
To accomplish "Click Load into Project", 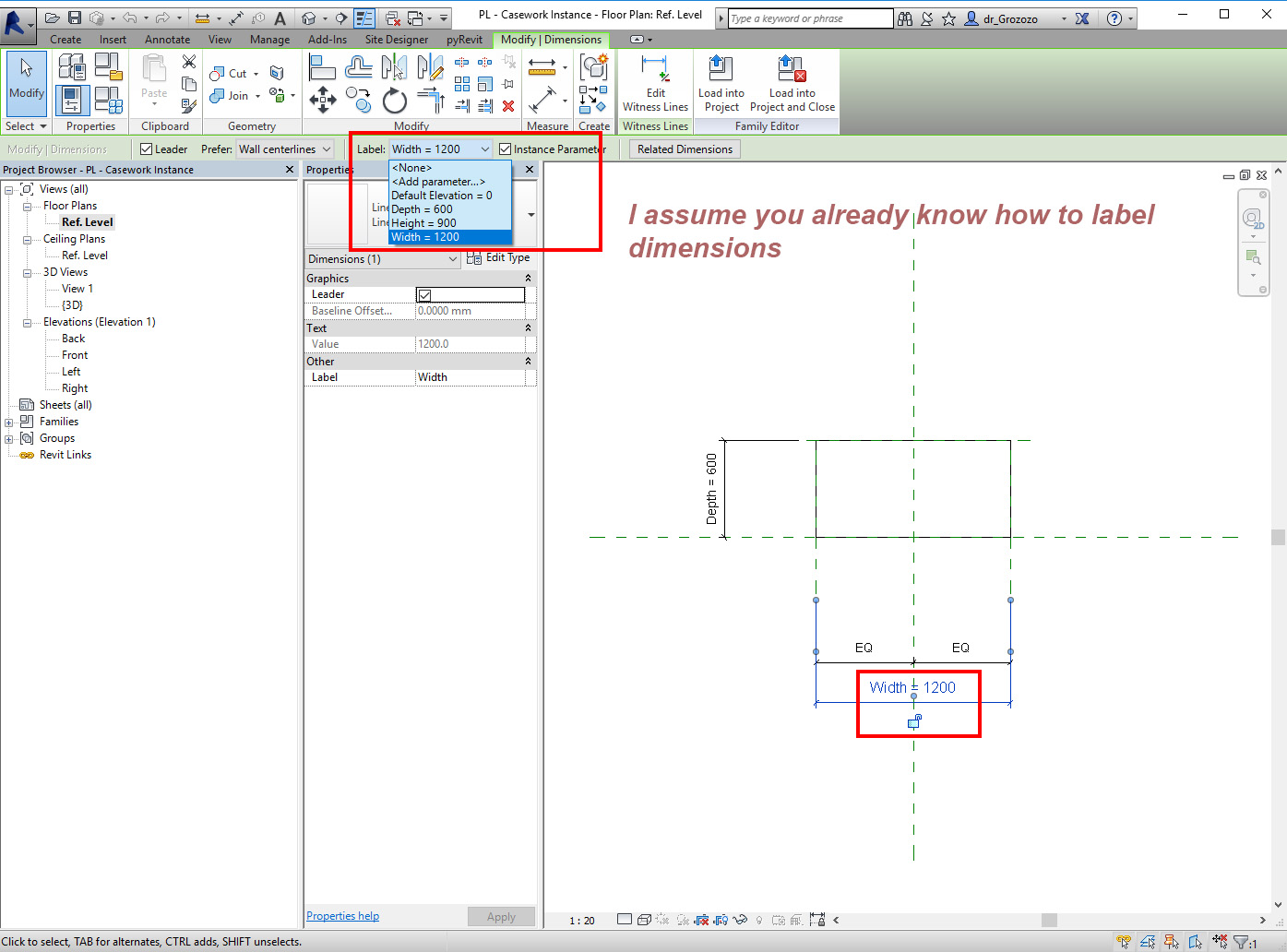I will 721,81.
